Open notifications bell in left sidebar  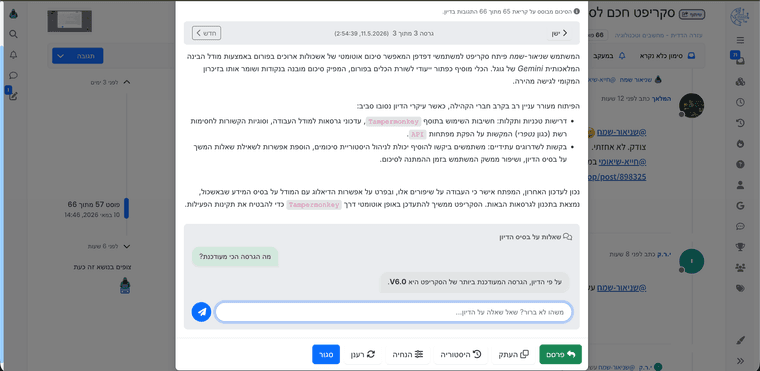[x=14, y=55]
